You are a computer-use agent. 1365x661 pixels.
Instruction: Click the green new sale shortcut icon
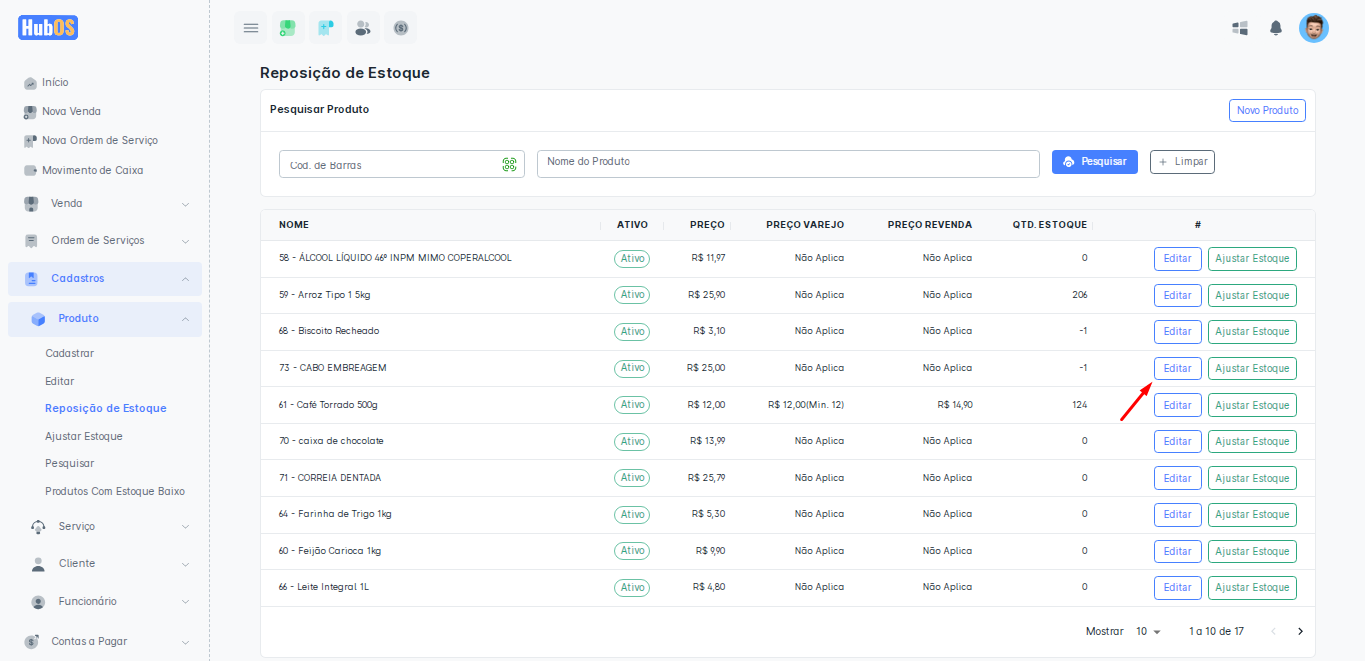click(x=288, y=28)
